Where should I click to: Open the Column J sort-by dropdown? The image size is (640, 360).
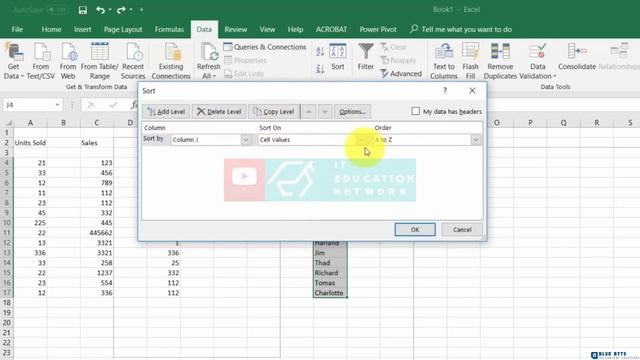[x=246, y=140]
